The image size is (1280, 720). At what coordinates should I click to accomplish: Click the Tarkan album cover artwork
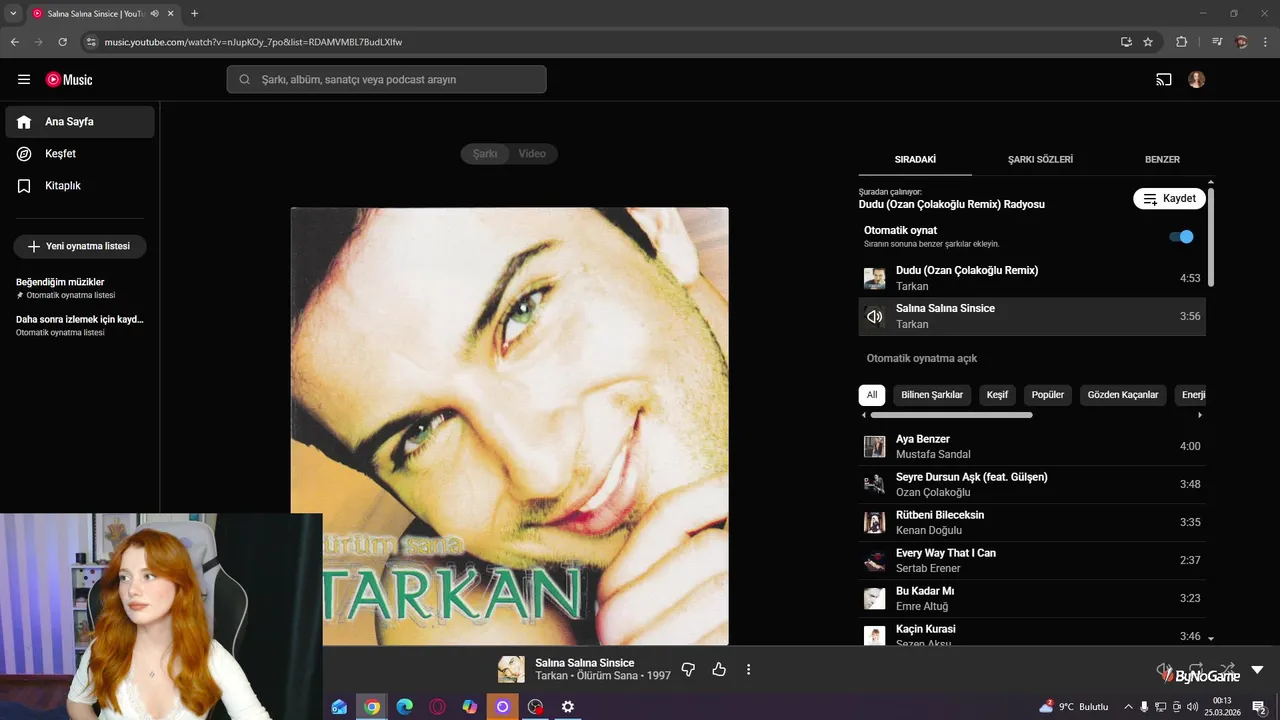coord(510,426)
